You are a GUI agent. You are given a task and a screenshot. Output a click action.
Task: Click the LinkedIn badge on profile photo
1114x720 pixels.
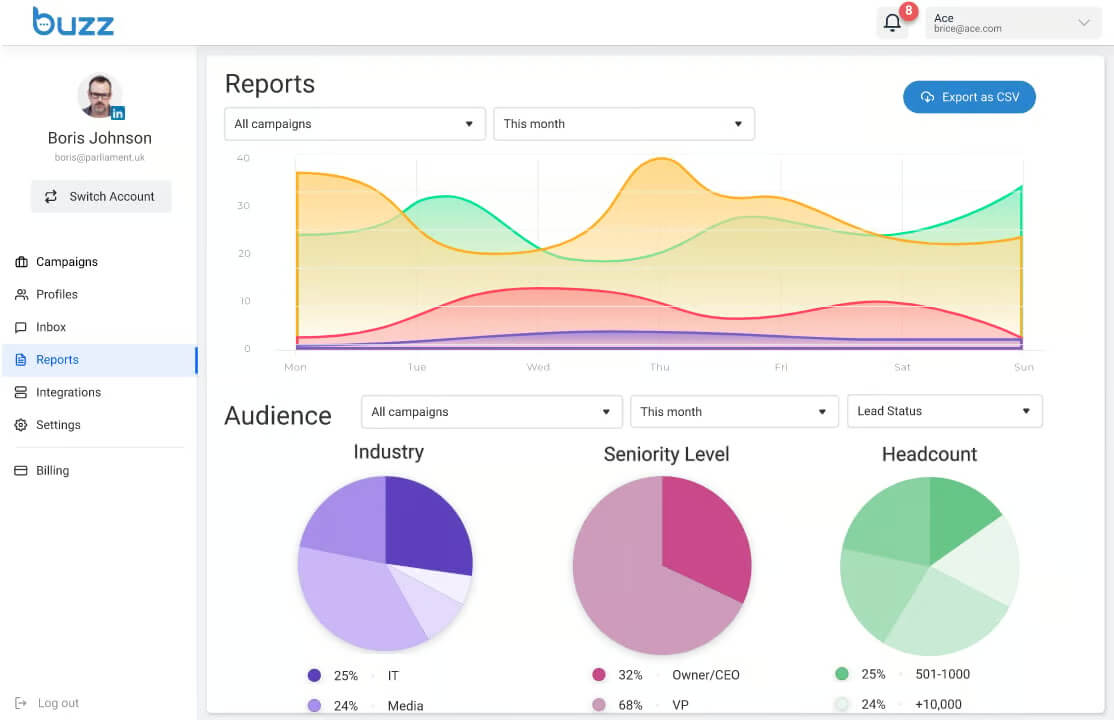click(x=118, y=113)
